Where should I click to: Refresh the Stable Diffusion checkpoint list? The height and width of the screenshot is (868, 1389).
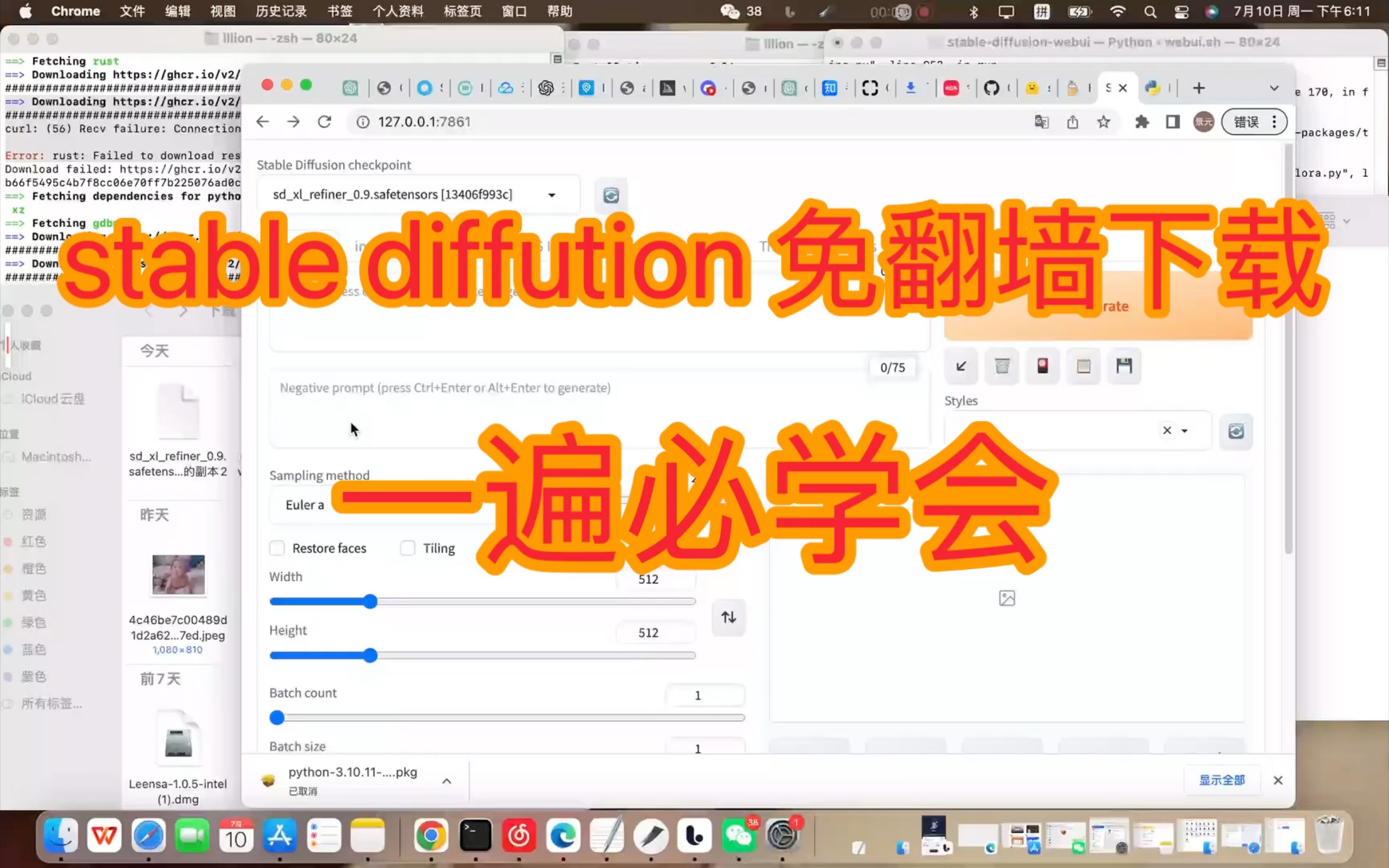[x=611, y=195]
